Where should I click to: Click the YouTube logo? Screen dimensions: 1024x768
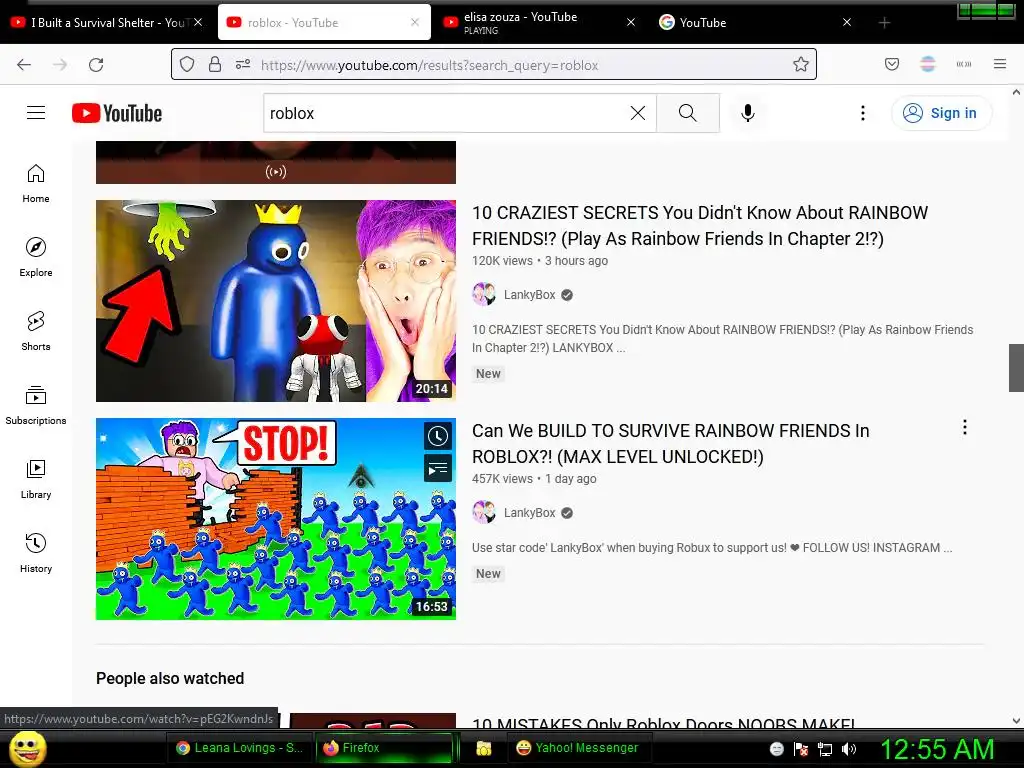coord(117,113)
